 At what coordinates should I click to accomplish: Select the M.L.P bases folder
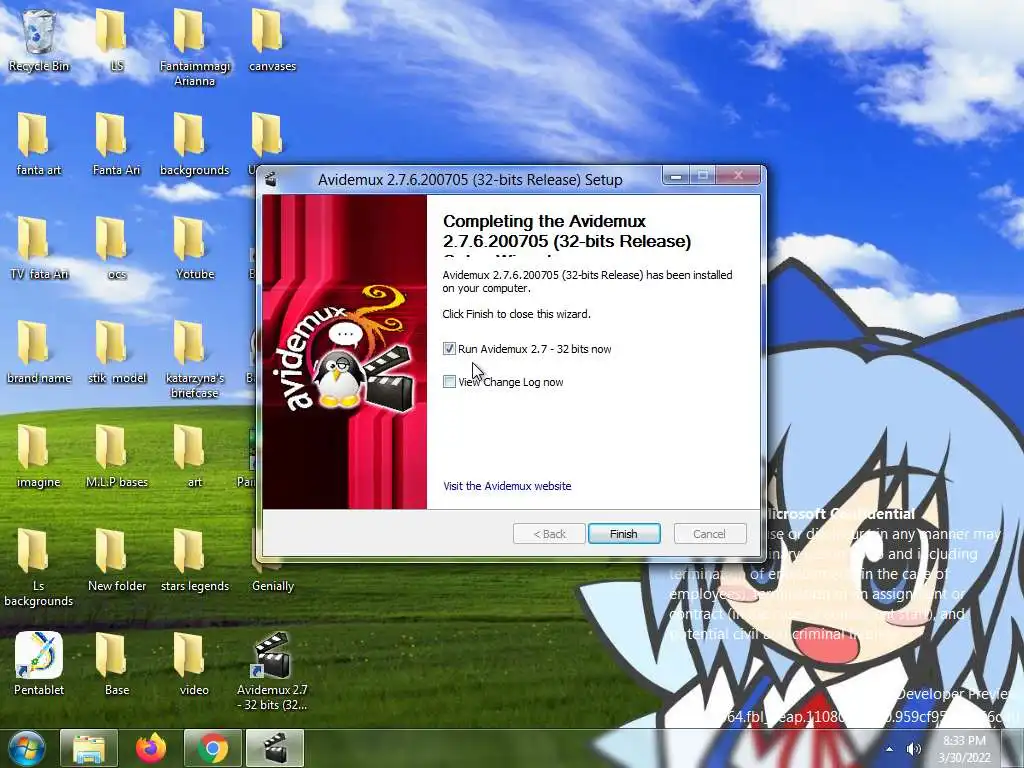pos(116,456)
